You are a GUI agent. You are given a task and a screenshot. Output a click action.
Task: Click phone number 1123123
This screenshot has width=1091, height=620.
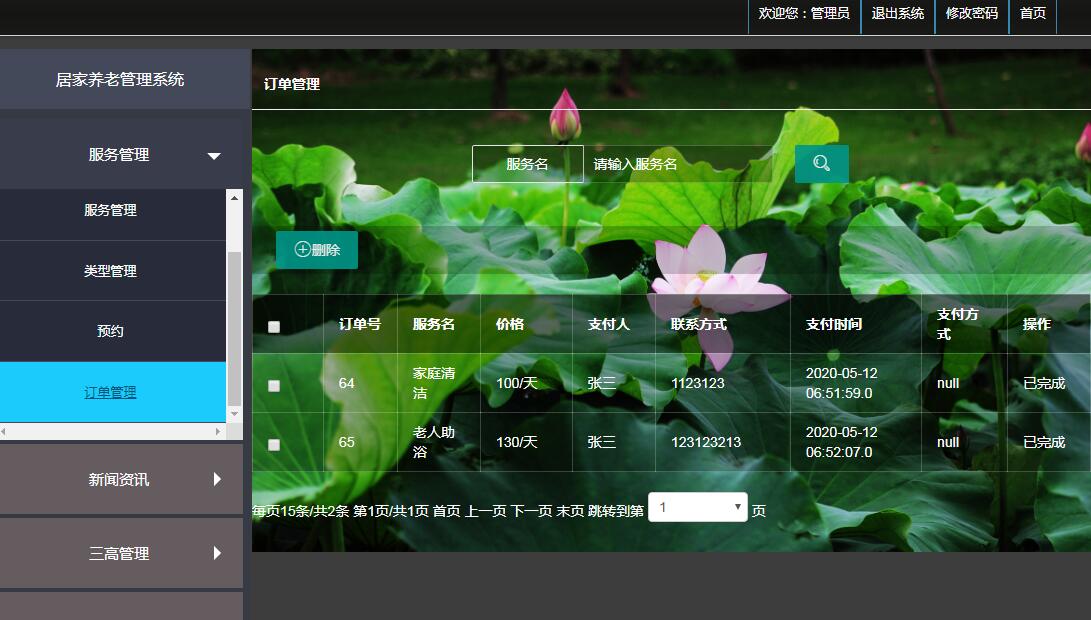698,383
